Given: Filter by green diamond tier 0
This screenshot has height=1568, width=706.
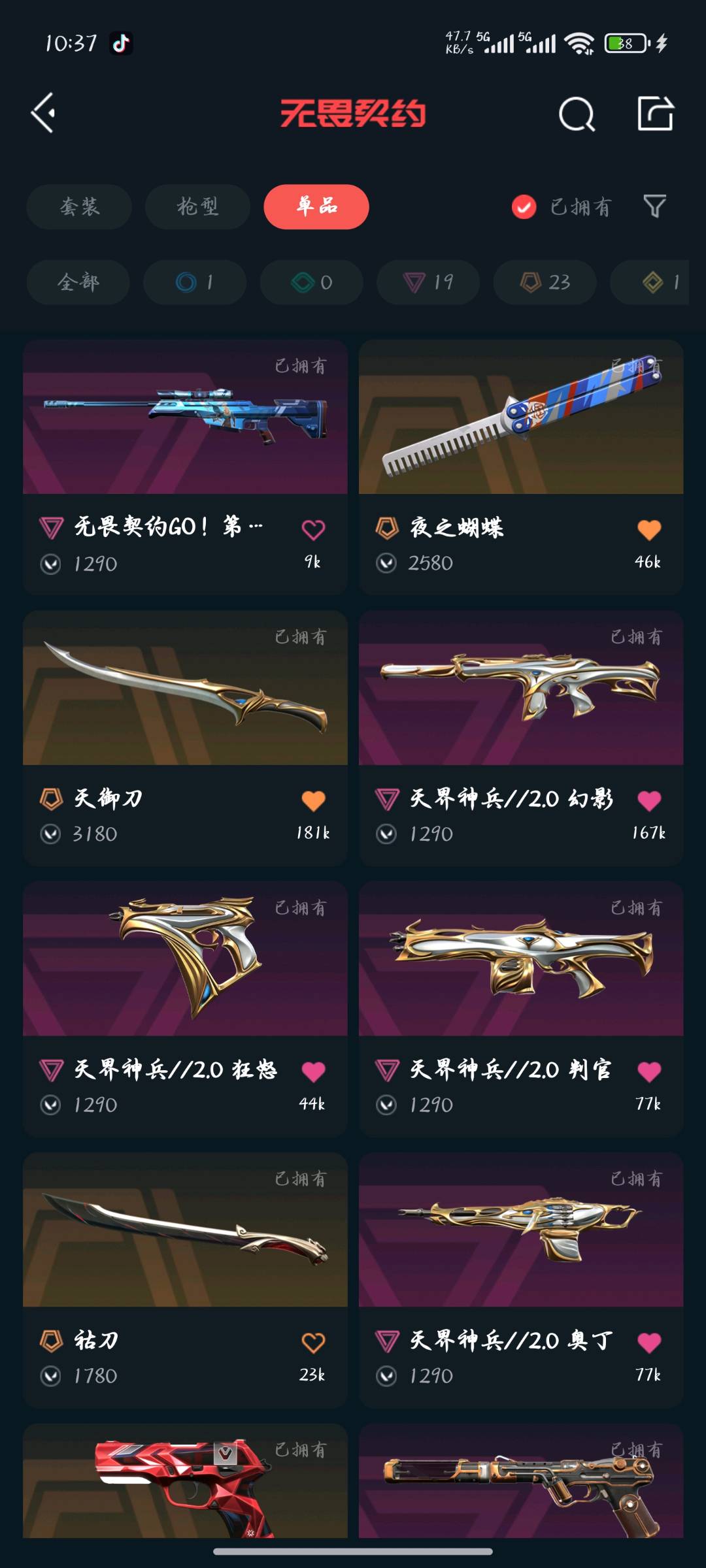Looking at the screenshot, I should [311, 282].
